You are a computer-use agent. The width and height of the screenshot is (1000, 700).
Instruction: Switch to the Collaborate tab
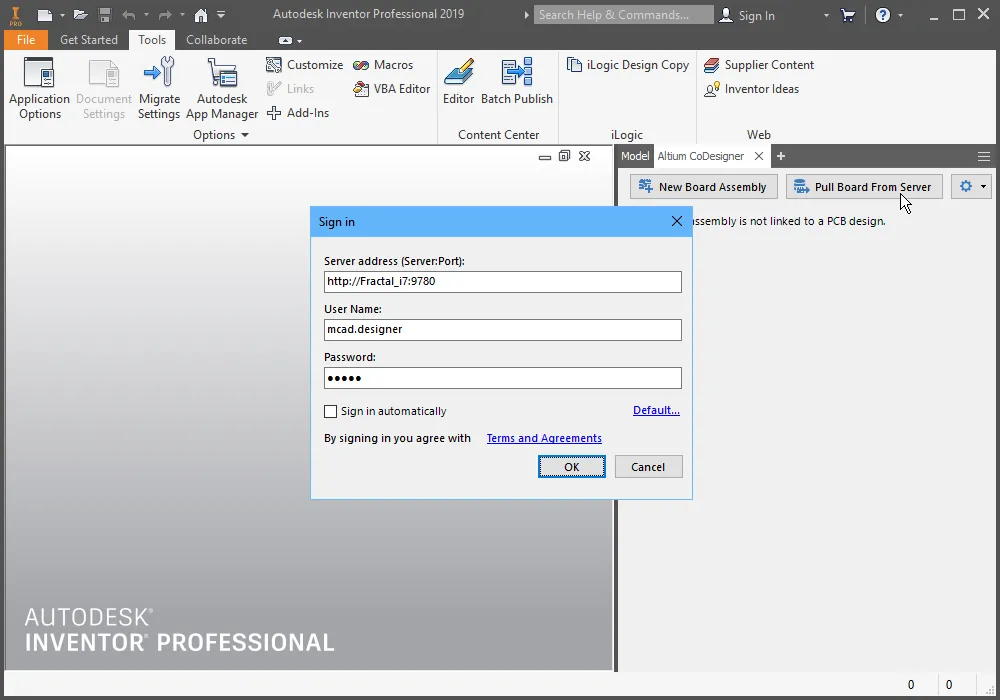216,40
